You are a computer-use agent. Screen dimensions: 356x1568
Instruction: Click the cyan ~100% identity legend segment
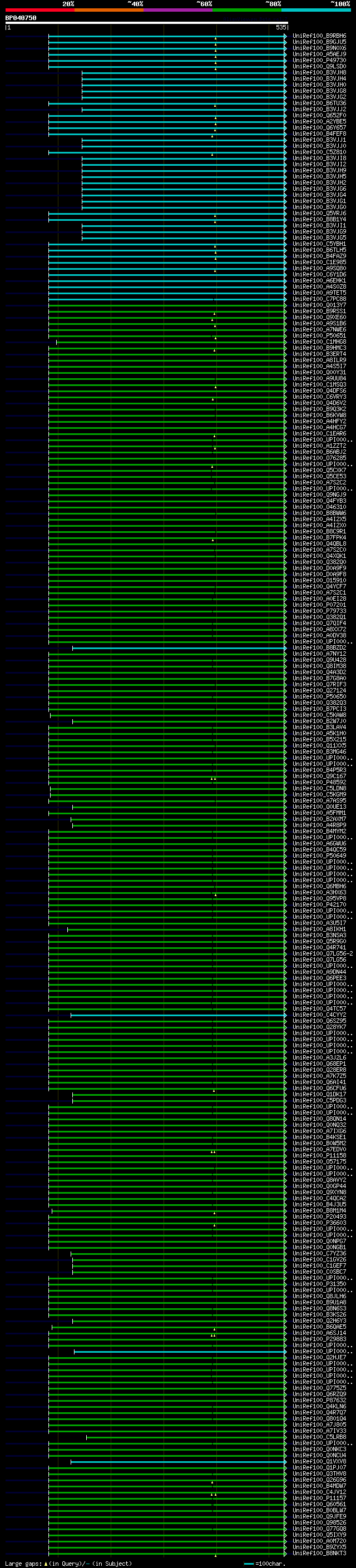(316, 10)
